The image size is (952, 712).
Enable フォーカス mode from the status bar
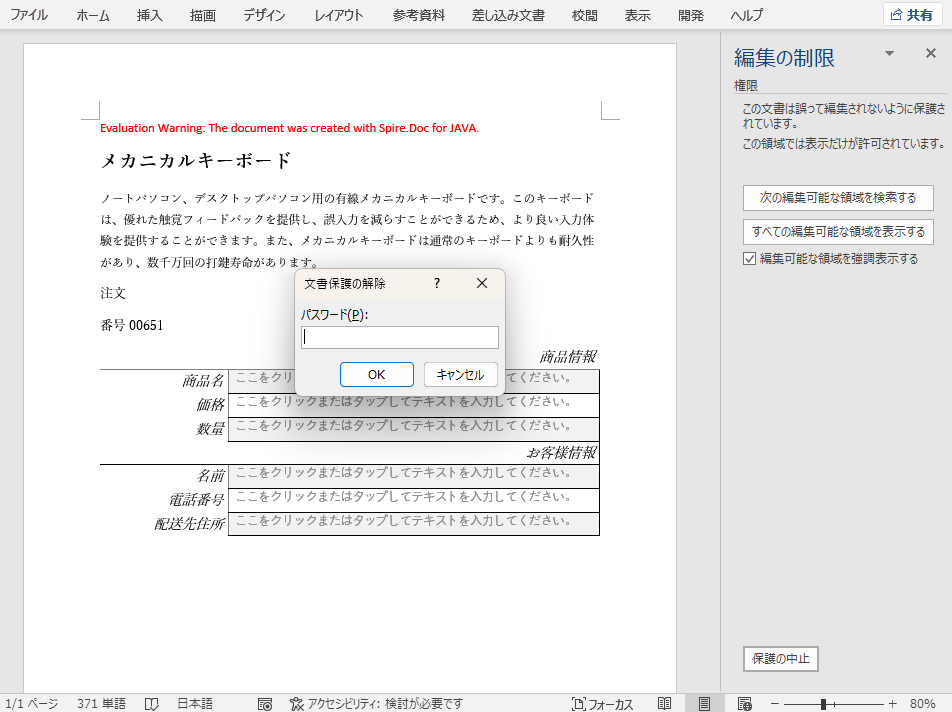[x=601, y=702]
